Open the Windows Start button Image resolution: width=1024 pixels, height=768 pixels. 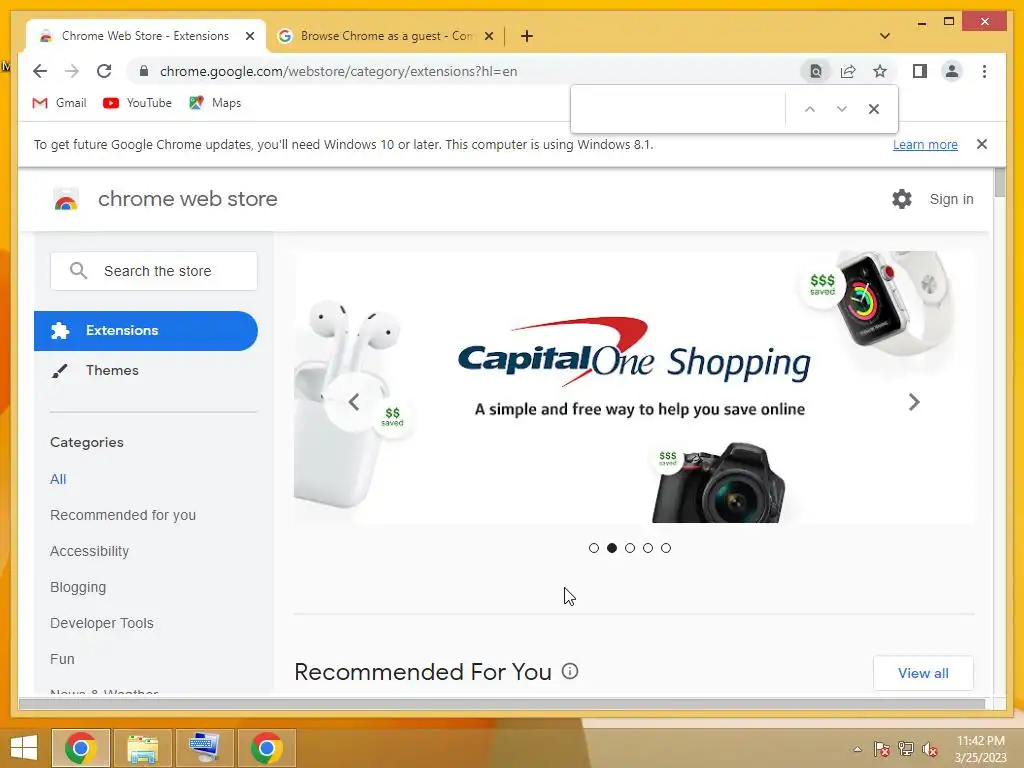point(24,748)
